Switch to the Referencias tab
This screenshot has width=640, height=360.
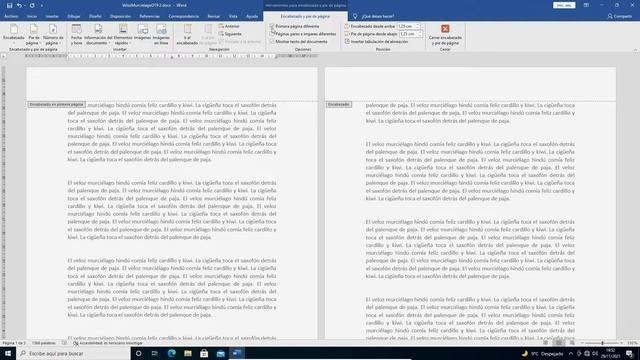(149, 16)
